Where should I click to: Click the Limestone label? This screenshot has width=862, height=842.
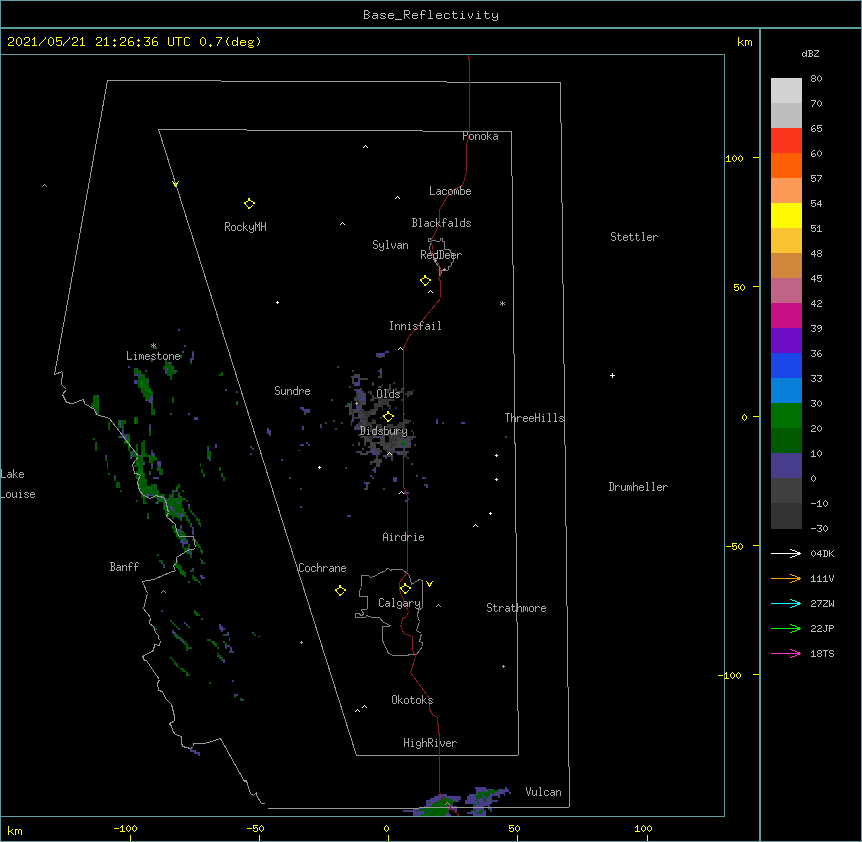click(x=153, y=356)
